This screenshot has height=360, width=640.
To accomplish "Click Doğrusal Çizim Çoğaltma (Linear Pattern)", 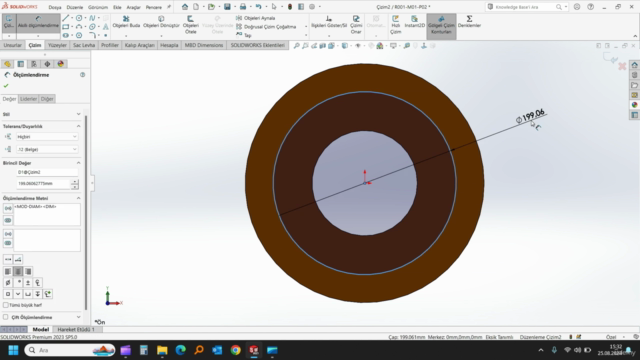I will pos(266,27).
